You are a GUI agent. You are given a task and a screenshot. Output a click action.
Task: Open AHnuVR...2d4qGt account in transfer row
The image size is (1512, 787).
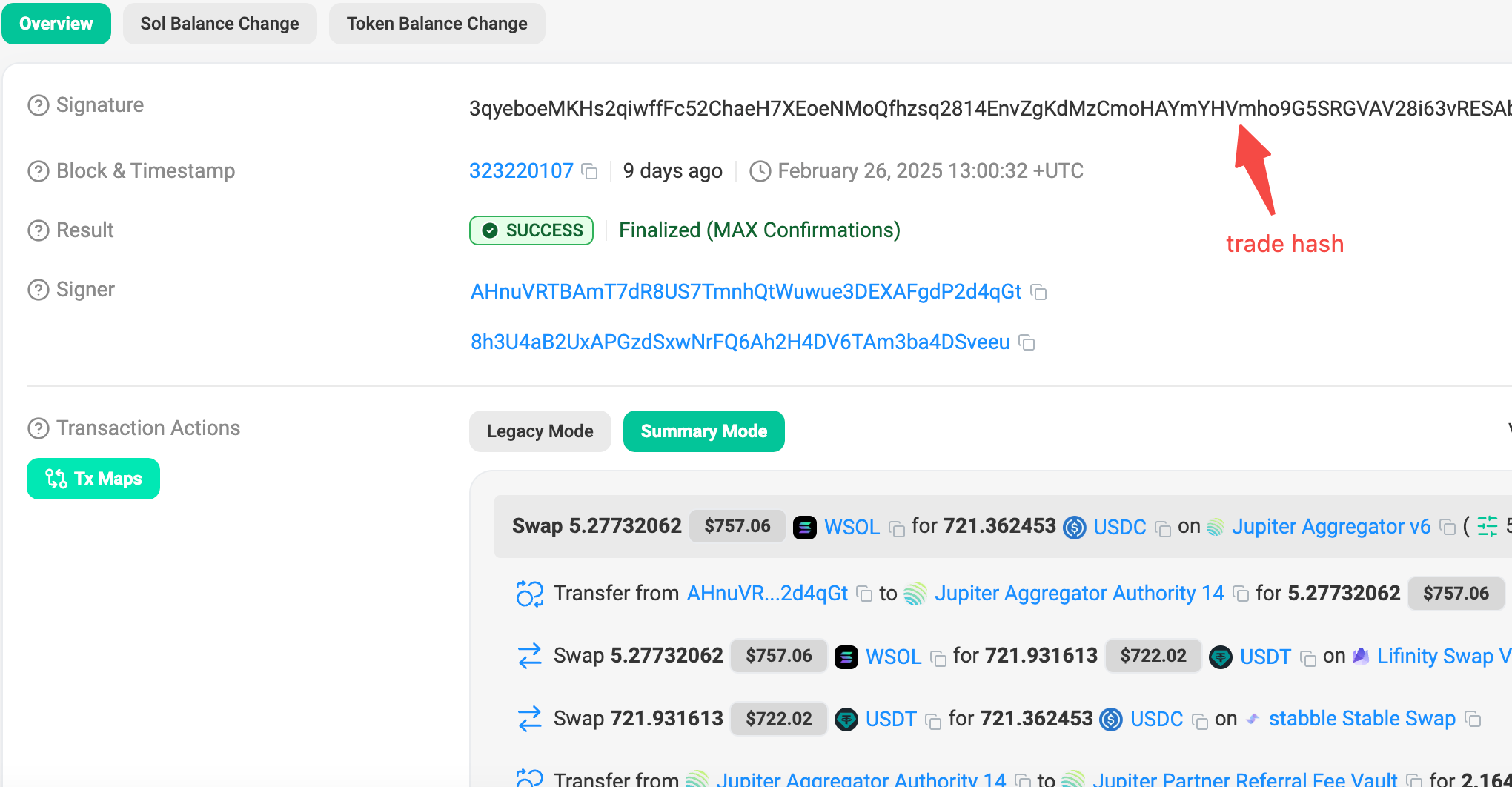coord(768,594)
